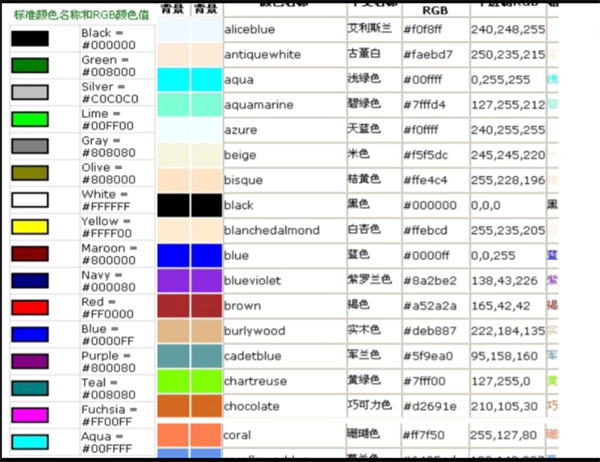The width and height of the screenshot is (600, 462).
Task: Select the coral color block
Action: click(190, 435)
